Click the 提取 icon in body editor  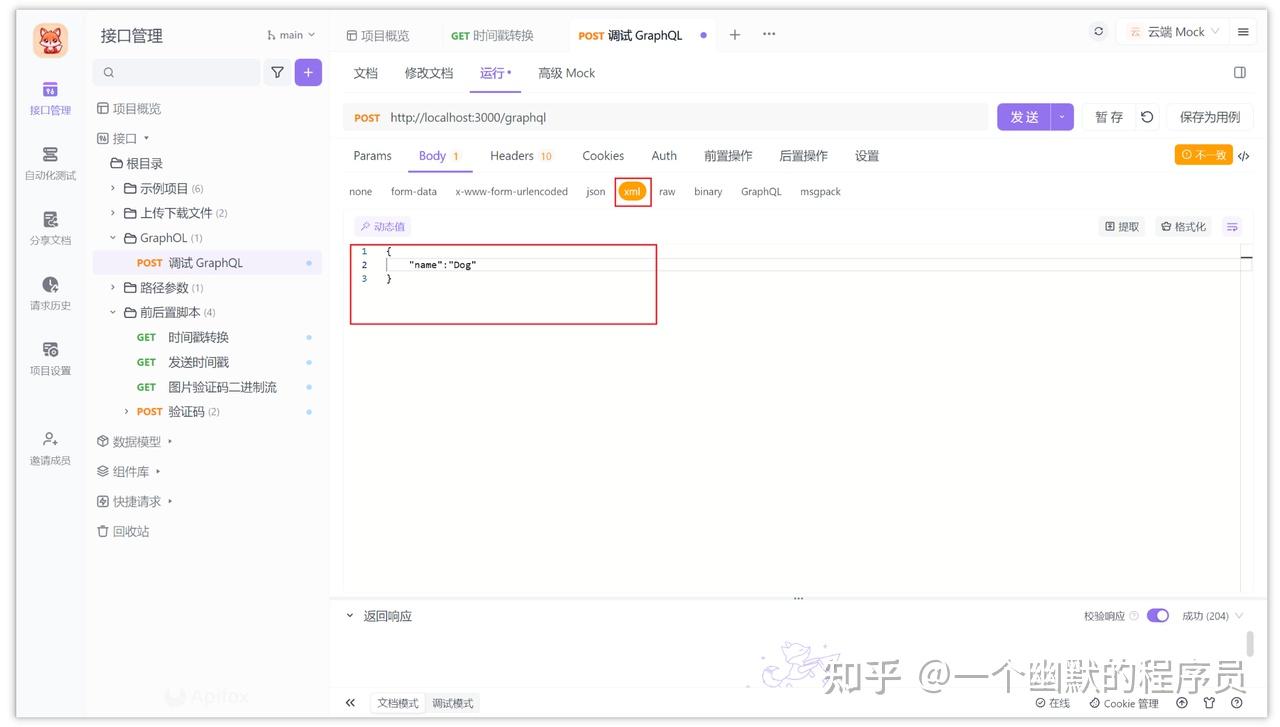(1121, 226)
